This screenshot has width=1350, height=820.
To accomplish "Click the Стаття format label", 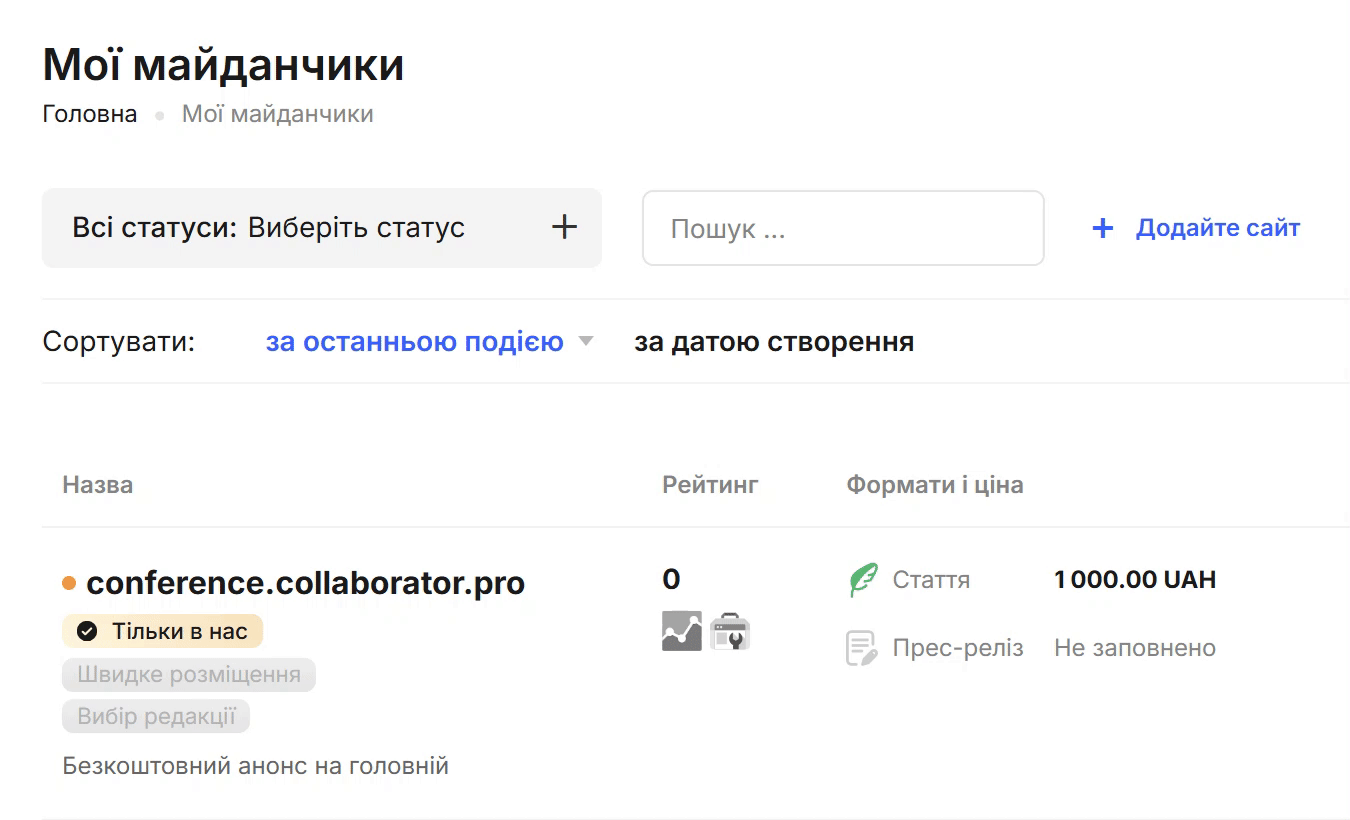I will point(931,580).
